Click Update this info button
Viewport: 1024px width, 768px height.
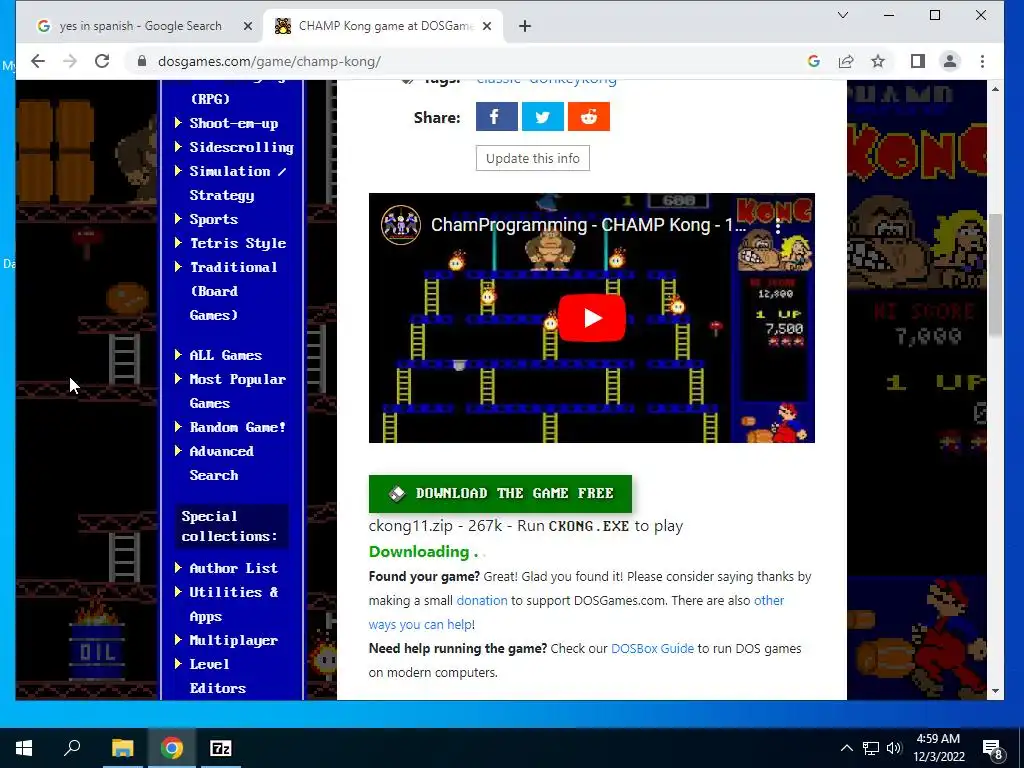532,158
